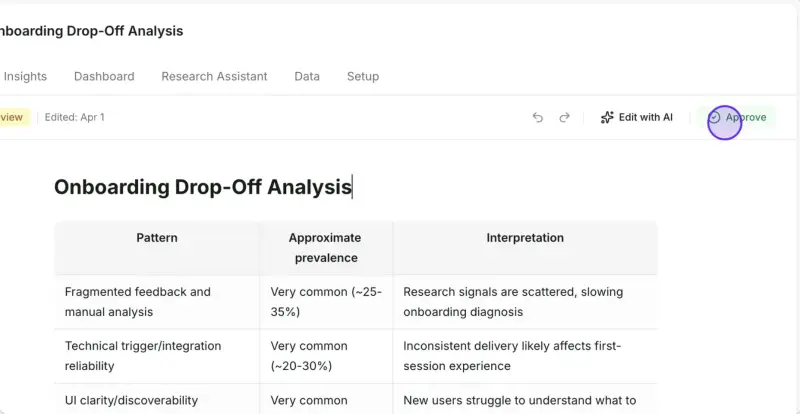Click the sparkle icon beside Edit with AI

tap(607, 117)
